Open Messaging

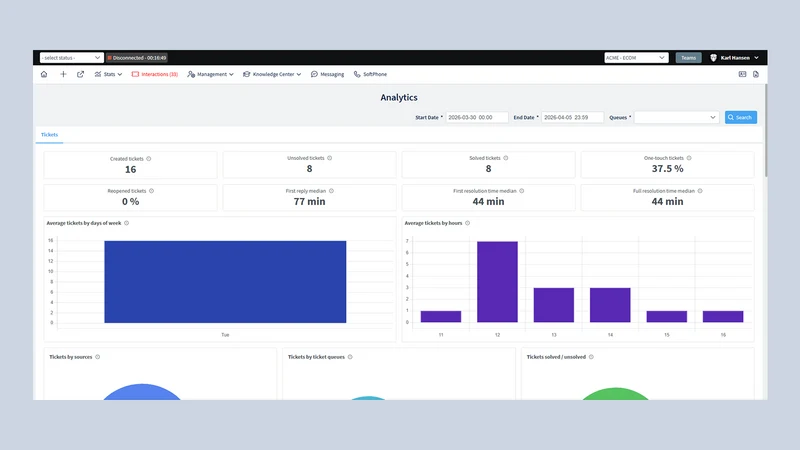coord(328,74)
